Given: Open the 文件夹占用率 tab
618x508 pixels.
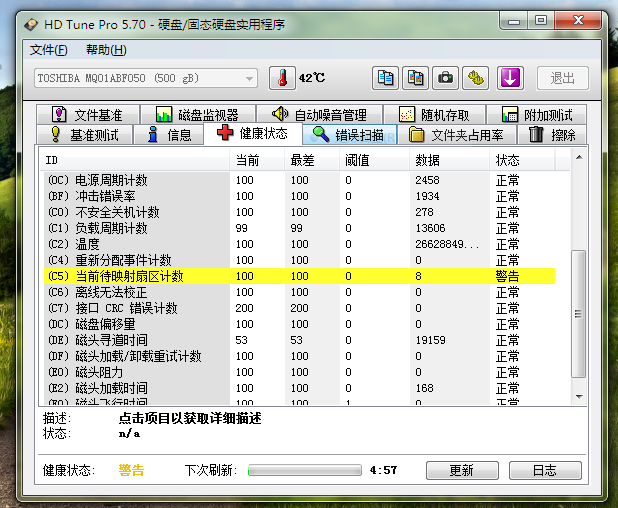Looking at the screenshot, I should 456,135.
